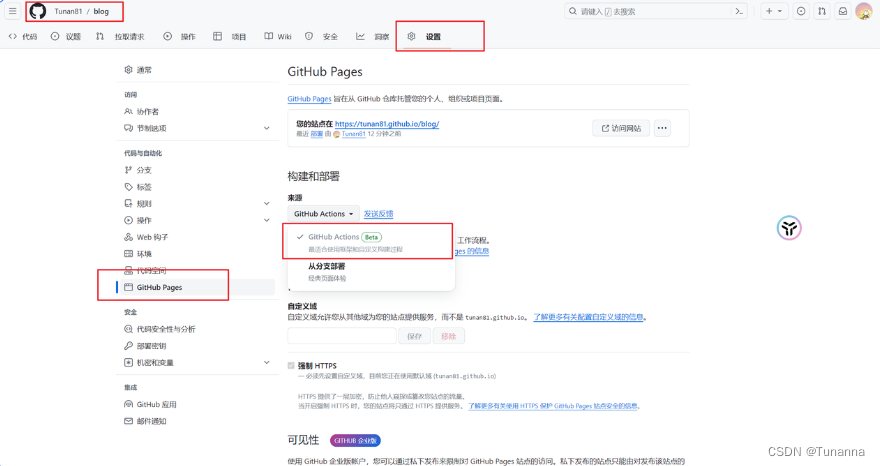Click the floating assistant extension icon
The width and height of the screenshot is (880, 466).
click(789, 228)
